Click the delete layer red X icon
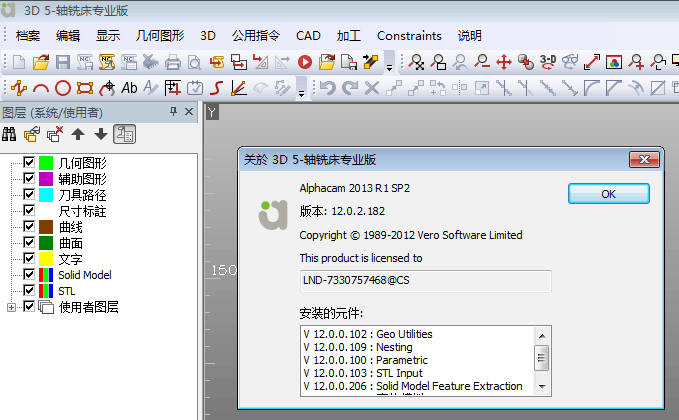This screenshot has width=679, height=420. pos(55,134)
